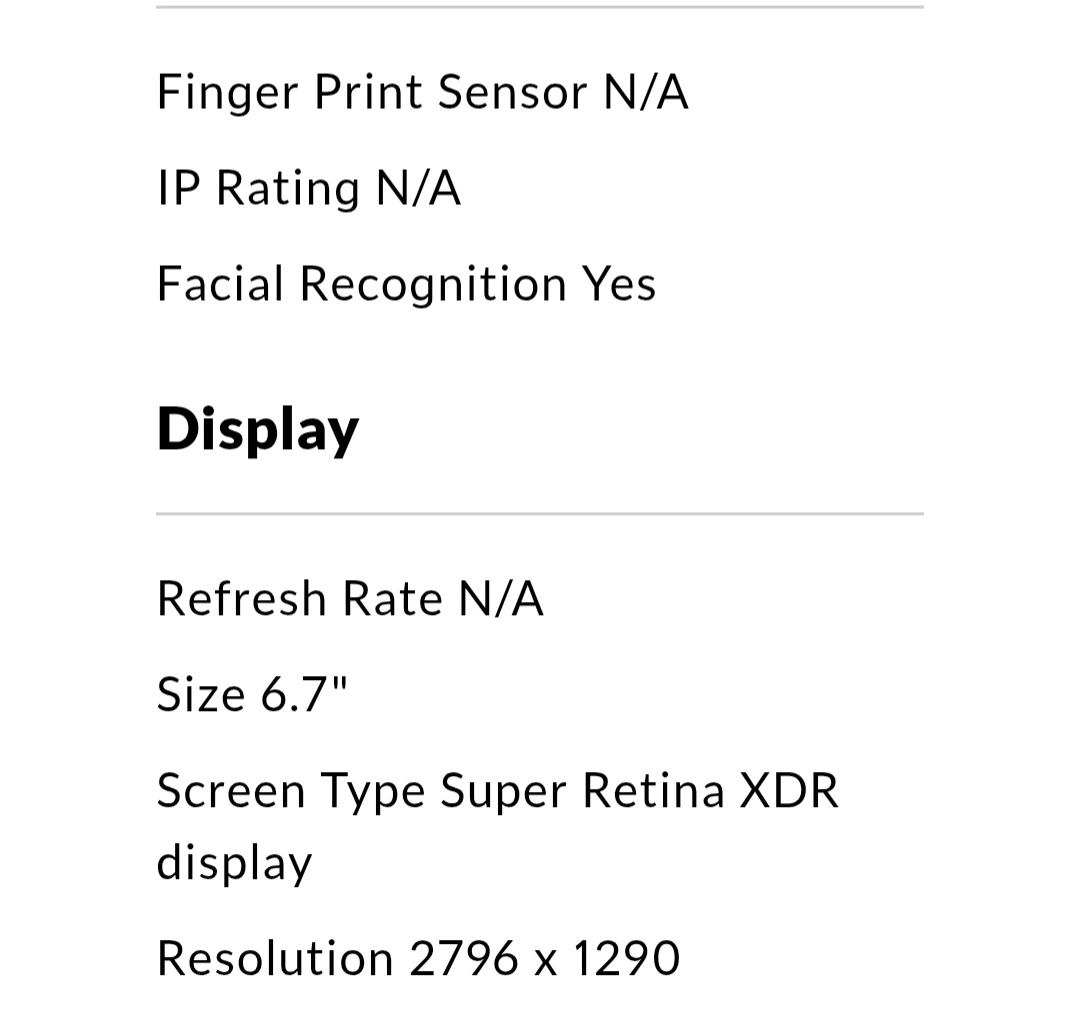Click the word "display" under Screen Type
Viewport: 1080px width, 1022px height.
tap(234, 864)
